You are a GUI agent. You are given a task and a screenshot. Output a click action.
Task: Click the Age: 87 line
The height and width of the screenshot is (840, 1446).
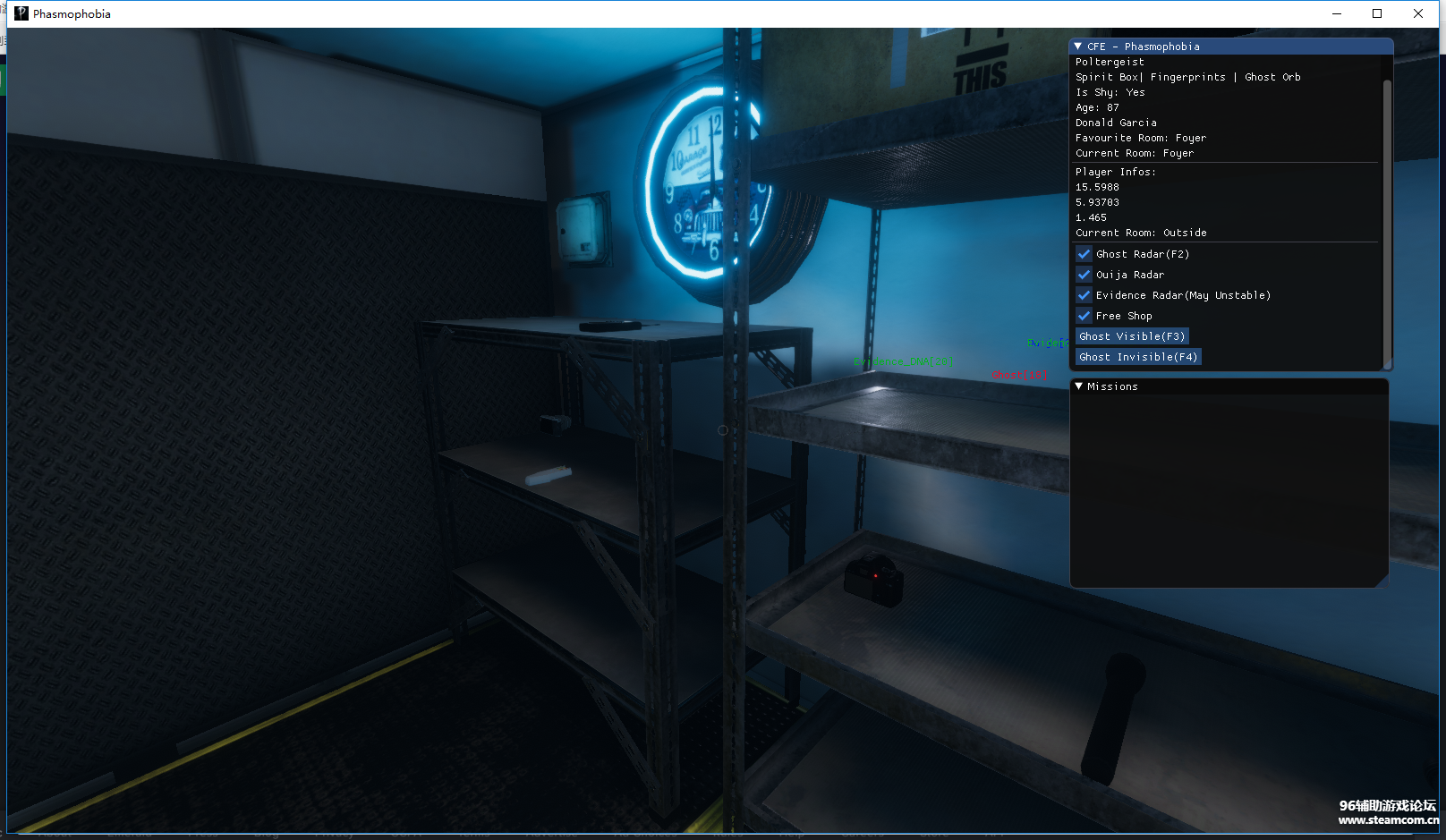point(1097,107)
